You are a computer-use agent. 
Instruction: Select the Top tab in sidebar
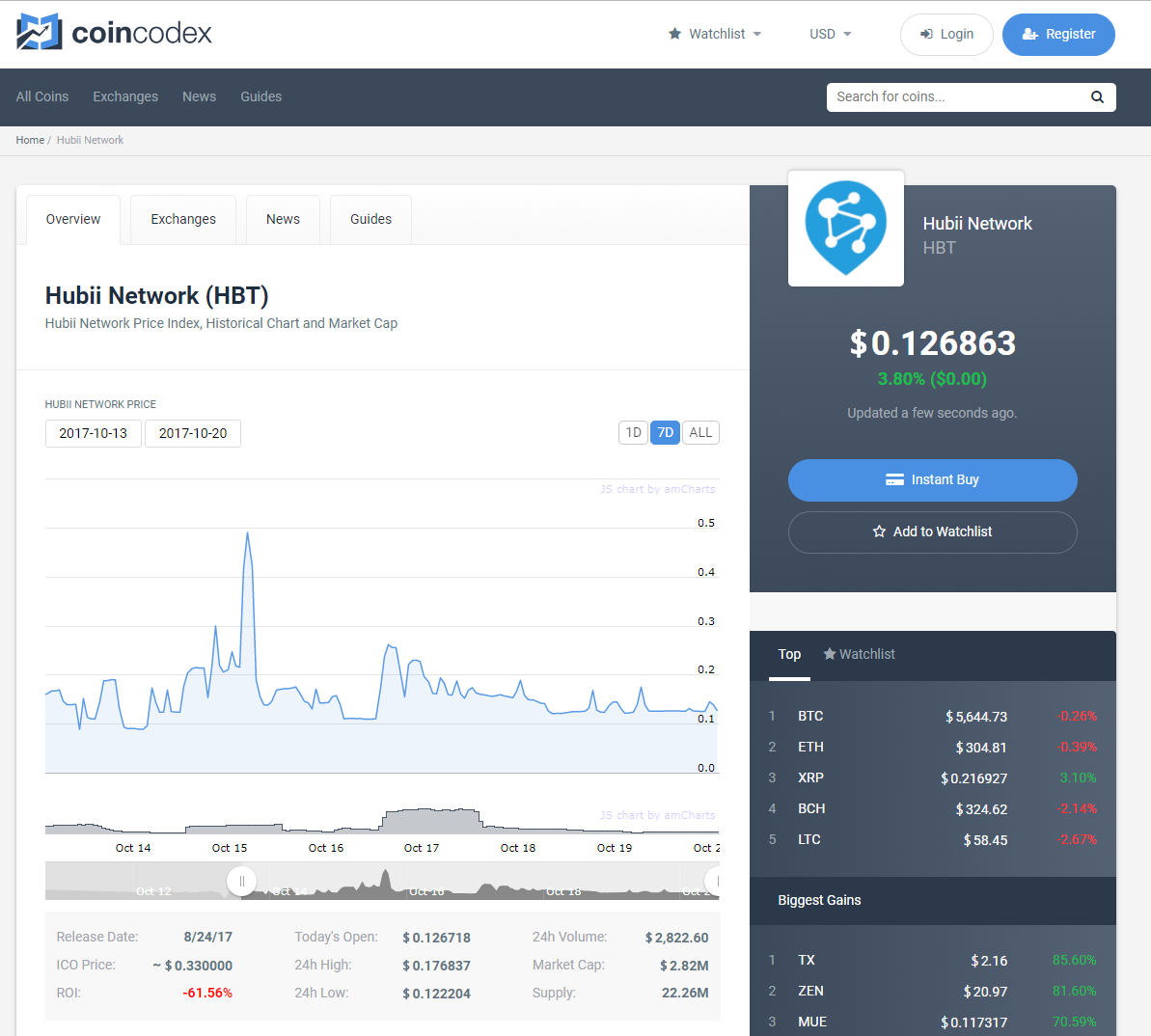tap(789, 654)
